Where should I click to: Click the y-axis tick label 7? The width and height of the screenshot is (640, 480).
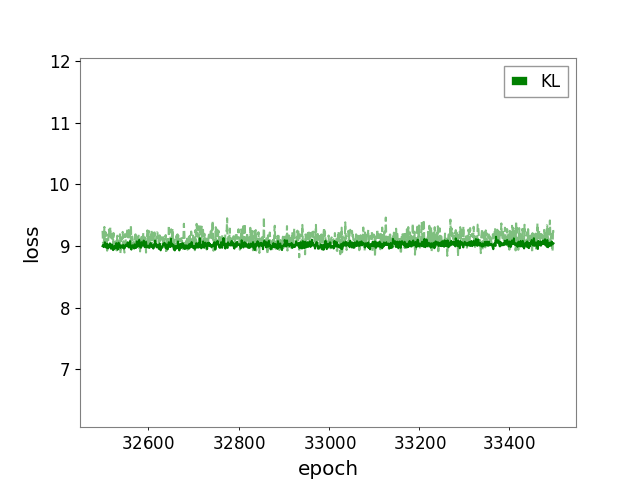[65, 370]
